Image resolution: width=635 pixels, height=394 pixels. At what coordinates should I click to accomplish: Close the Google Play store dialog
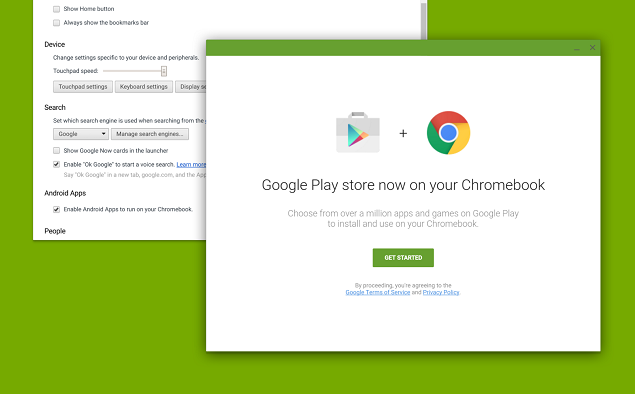click(592, 48)
